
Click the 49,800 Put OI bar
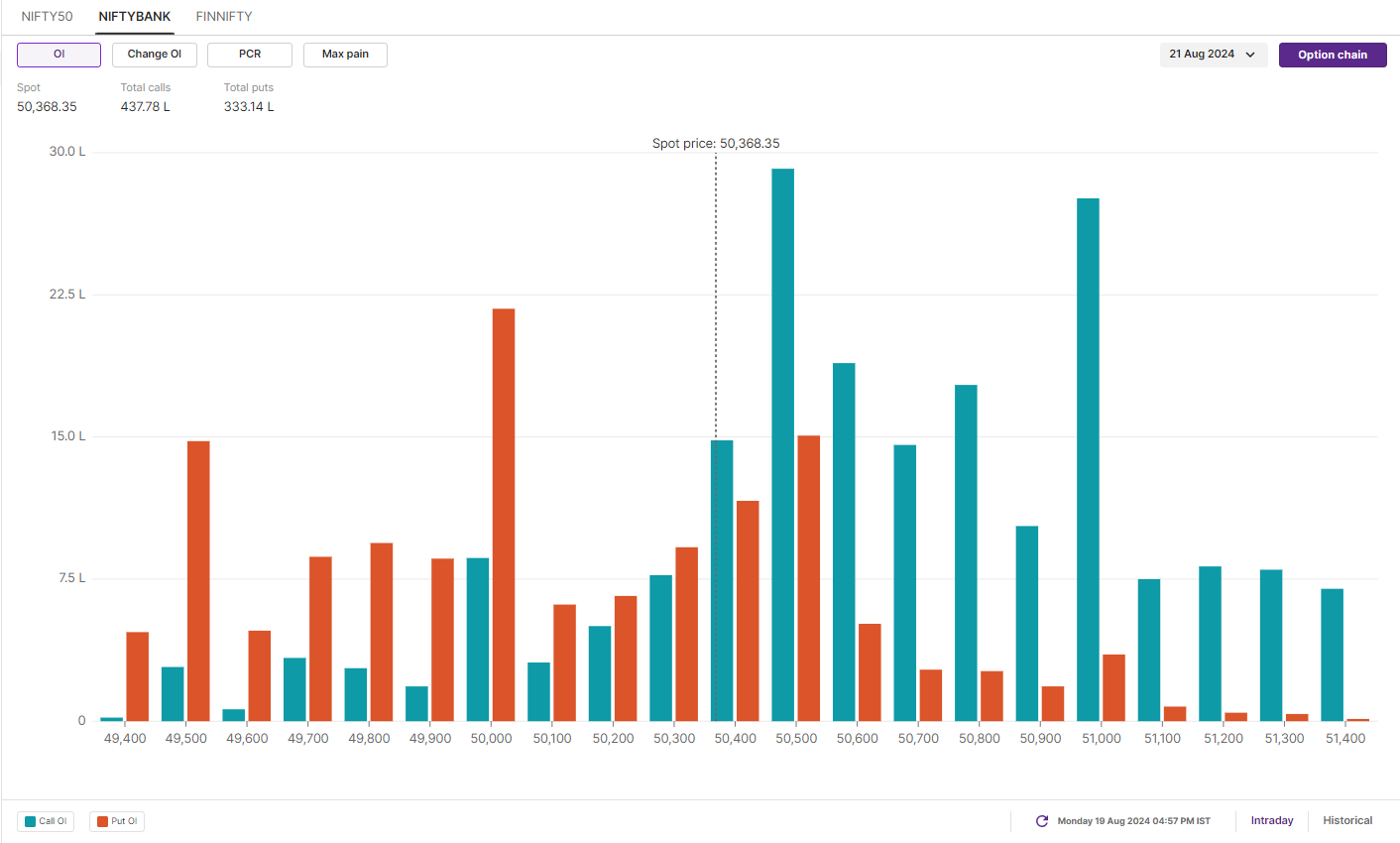(x=382, y=632)
